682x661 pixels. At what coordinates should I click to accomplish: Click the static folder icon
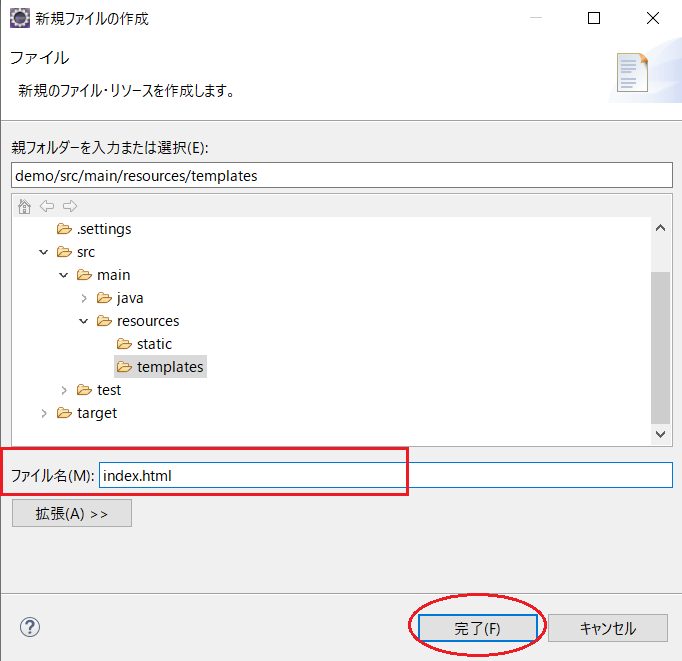pos(124,344)
